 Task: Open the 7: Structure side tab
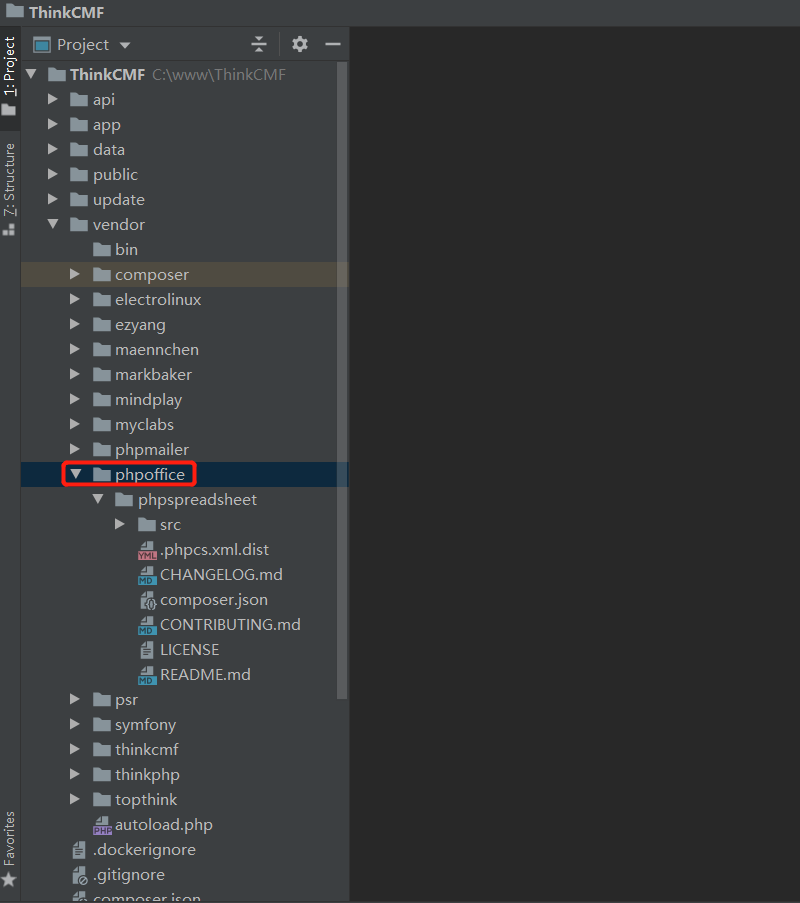point(10,189)
